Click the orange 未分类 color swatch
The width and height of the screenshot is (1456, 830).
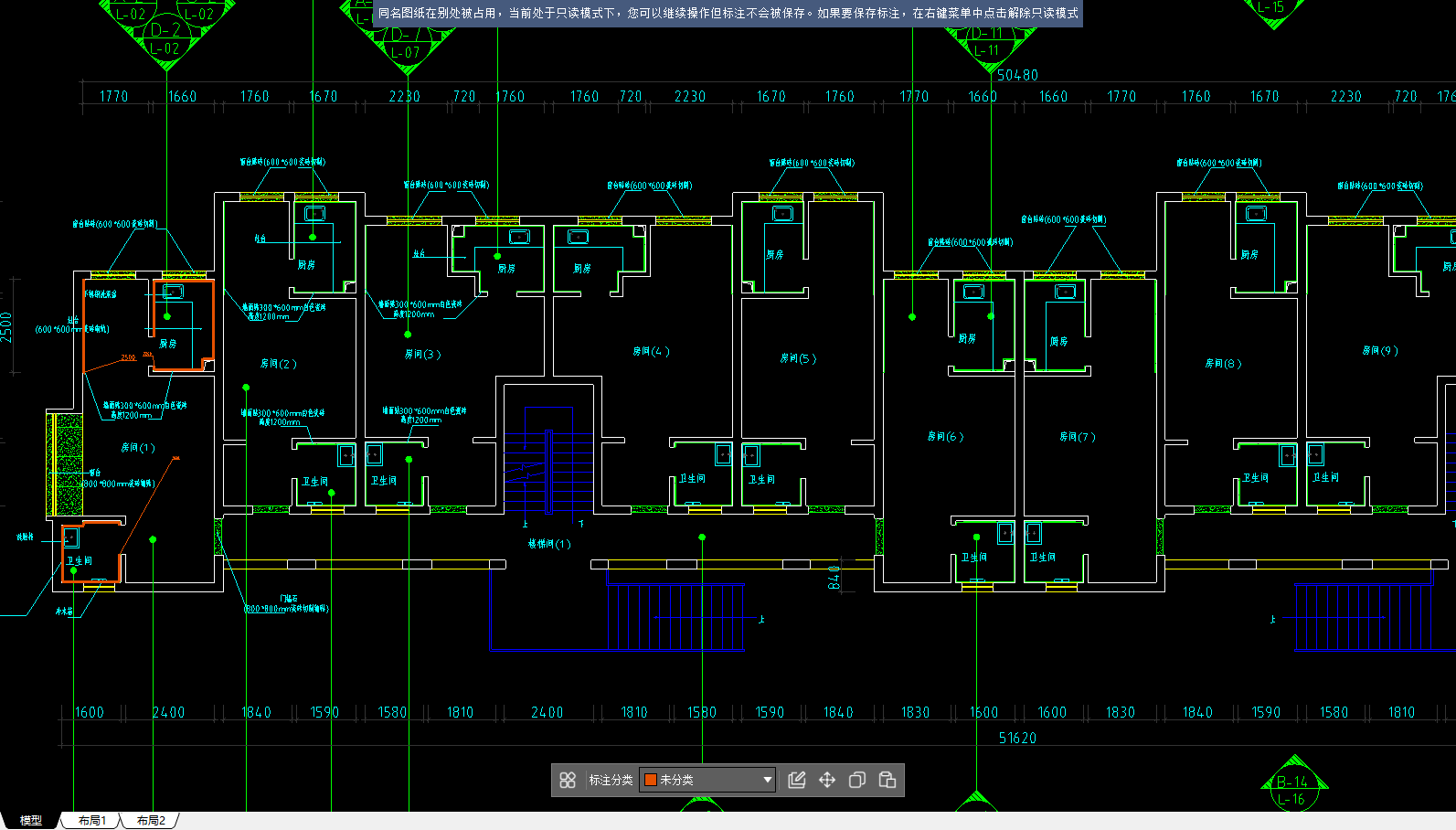(x=651, y=780)
